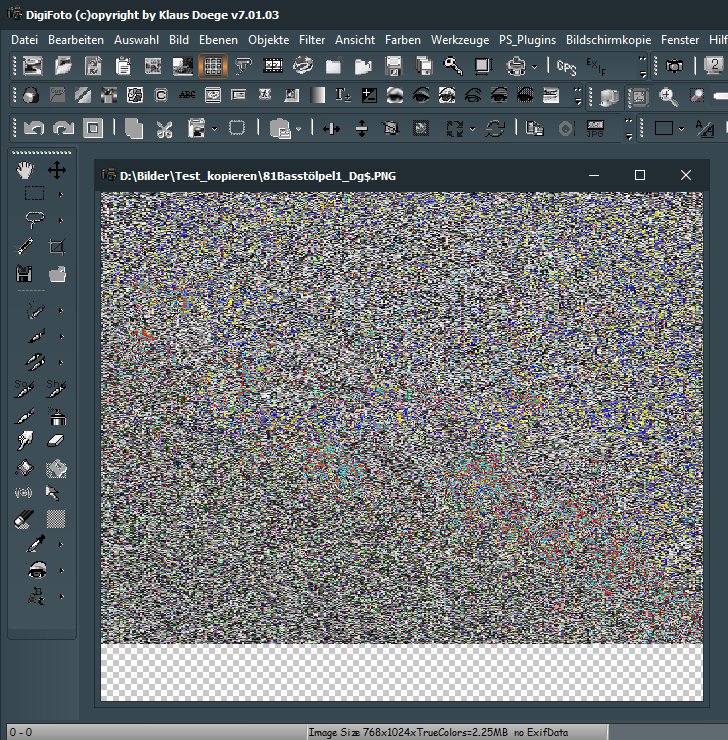Select the hand pan tool
Viewport: 728px width, 740px height.
[x=25, y=170]
